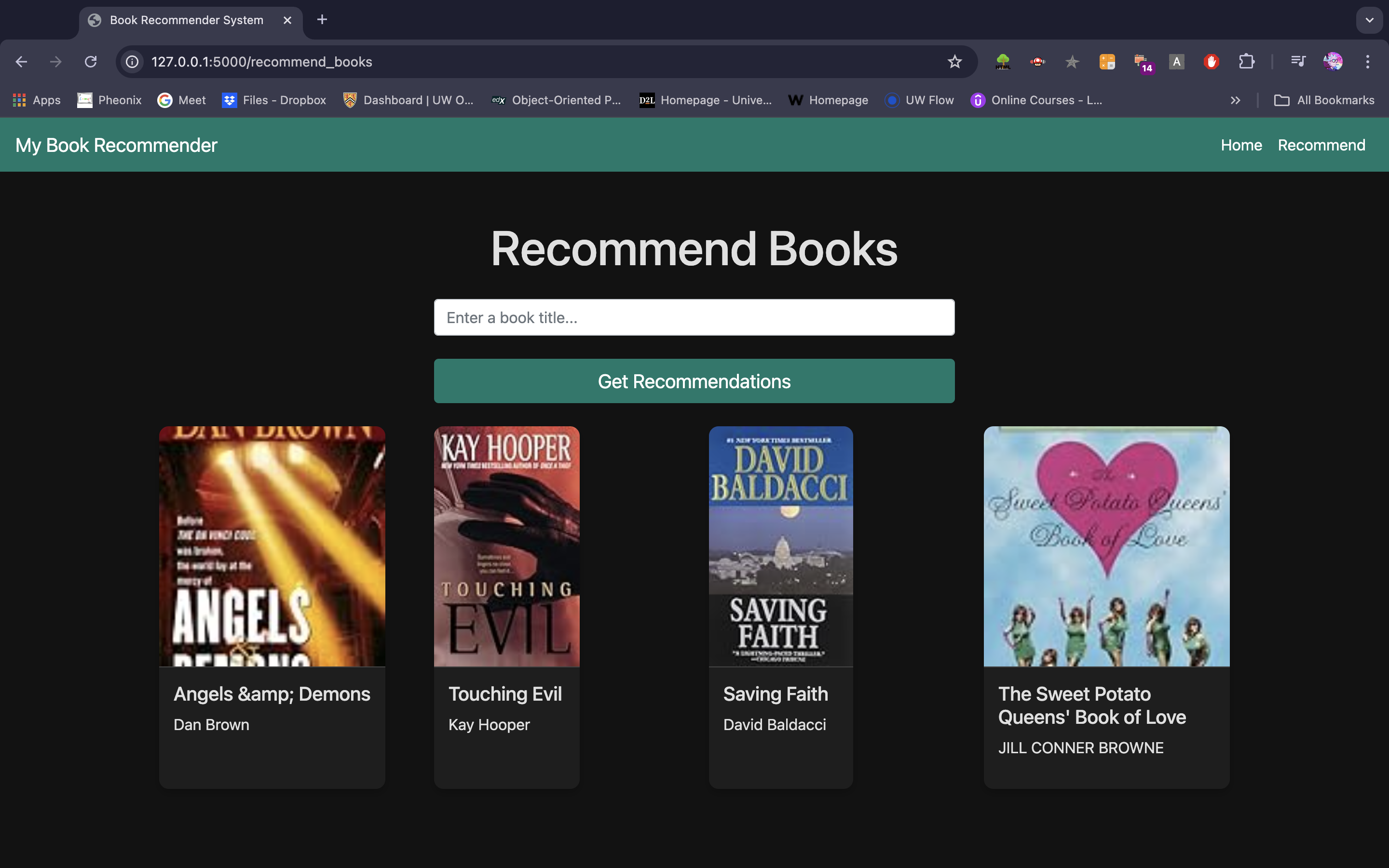Click the author name 'JILL CONNER BROWNE'
Image resolution: width=1389 pixels, height=868 pixels.
click(x=1081, y=748)
